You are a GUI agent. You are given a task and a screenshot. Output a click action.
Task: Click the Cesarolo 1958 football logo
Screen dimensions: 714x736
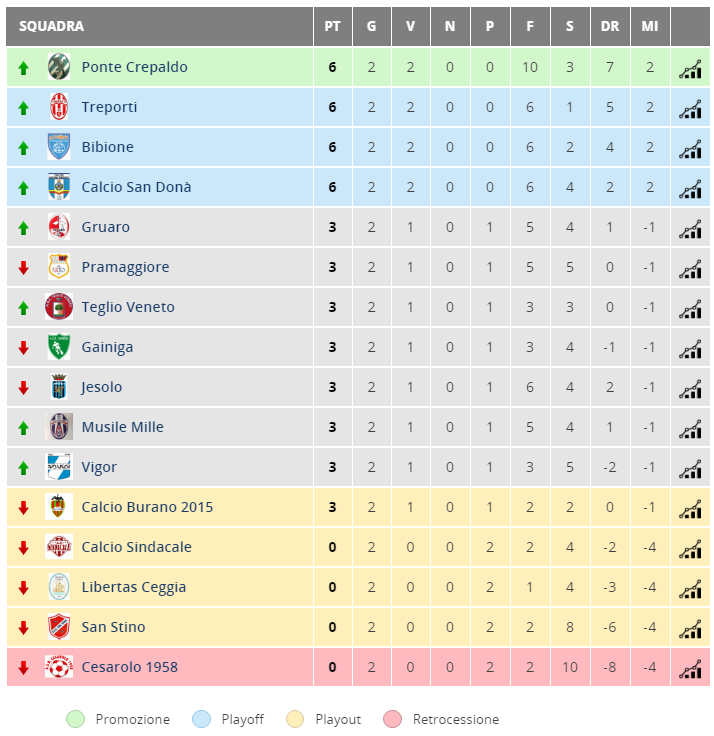[59, 667]
